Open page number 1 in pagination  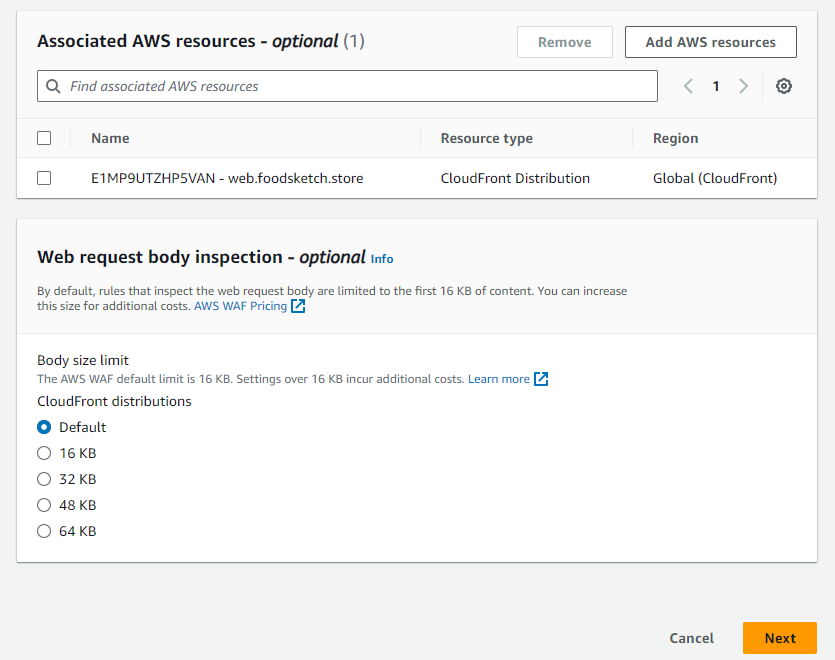click(716, 86)
